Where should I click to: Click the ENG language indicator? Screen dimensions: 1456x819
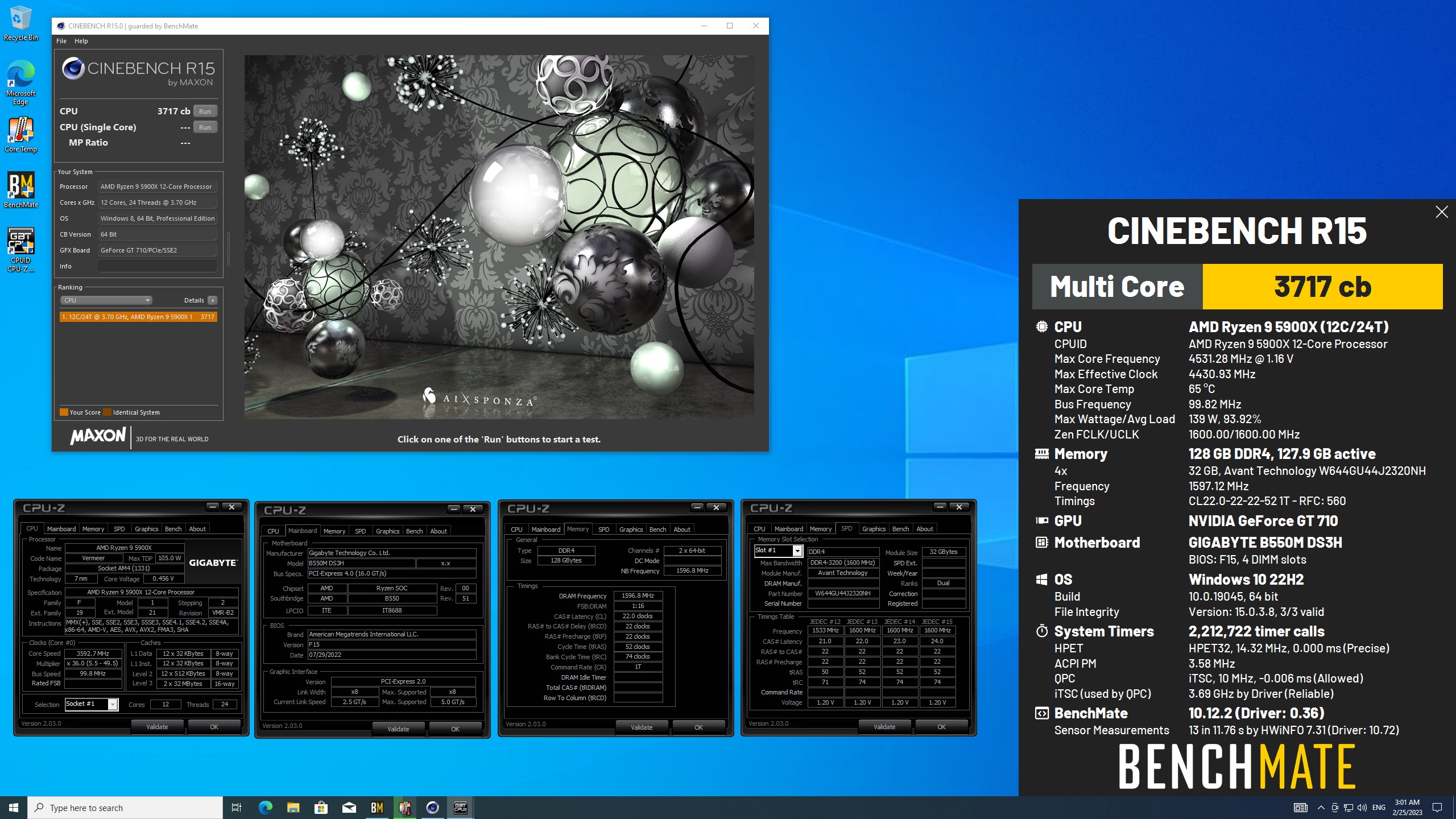coord(1379,808)
